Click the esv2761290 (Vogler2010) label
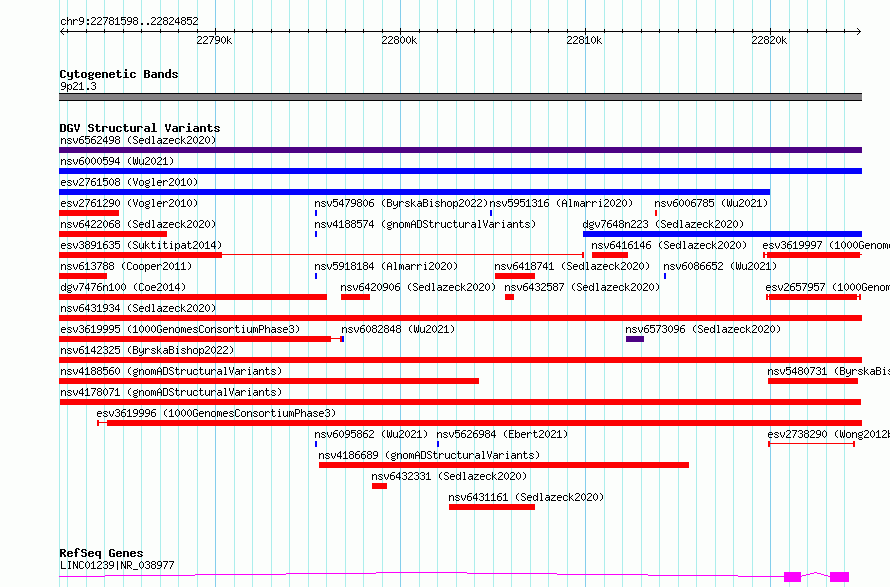The width and height of the screenshot is (890, 587). [129, 203]
